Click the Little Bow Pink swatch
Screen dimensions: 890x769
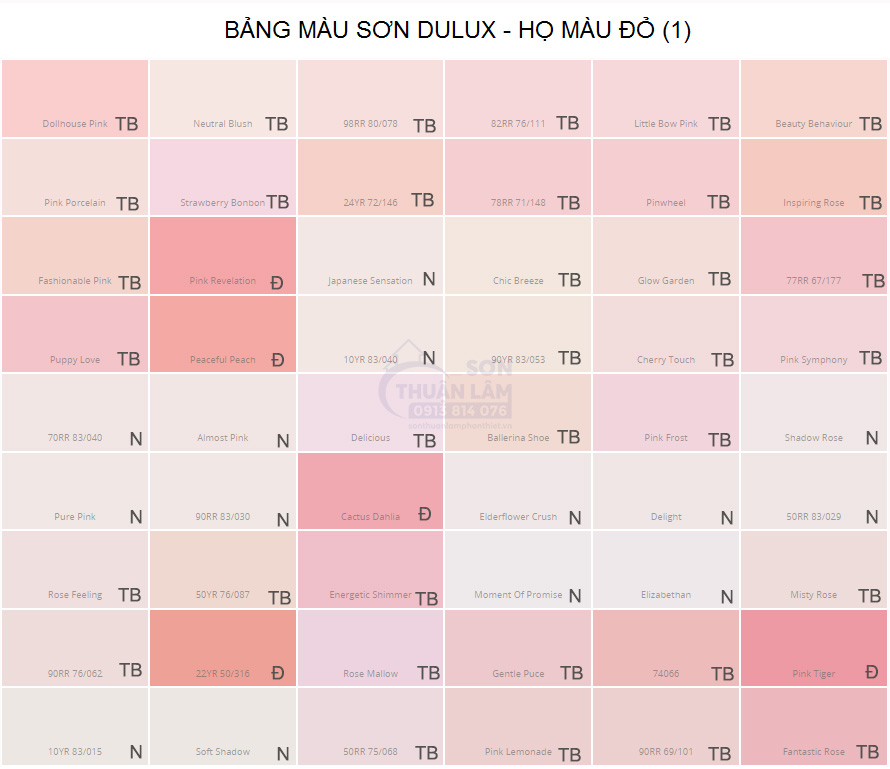coord(666,98)
